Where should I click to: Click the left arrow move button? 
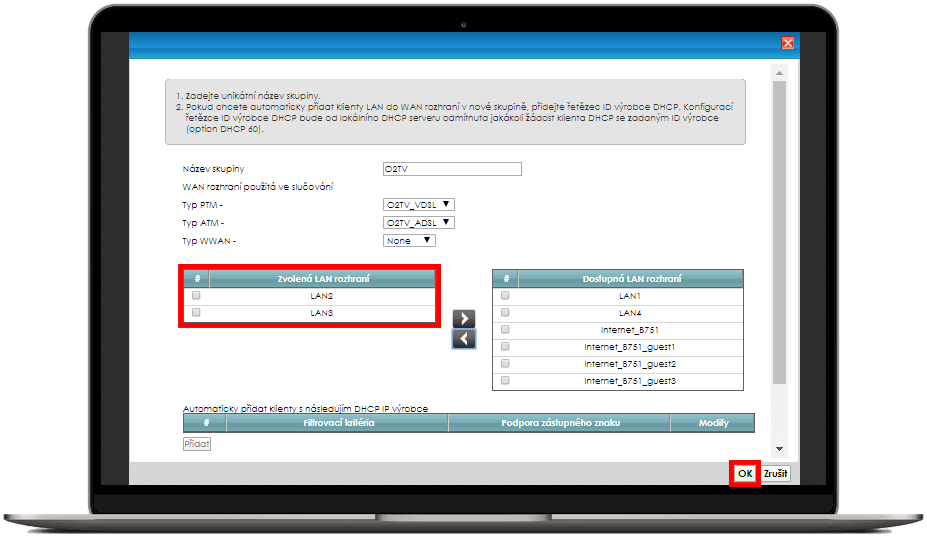(463, 339)
